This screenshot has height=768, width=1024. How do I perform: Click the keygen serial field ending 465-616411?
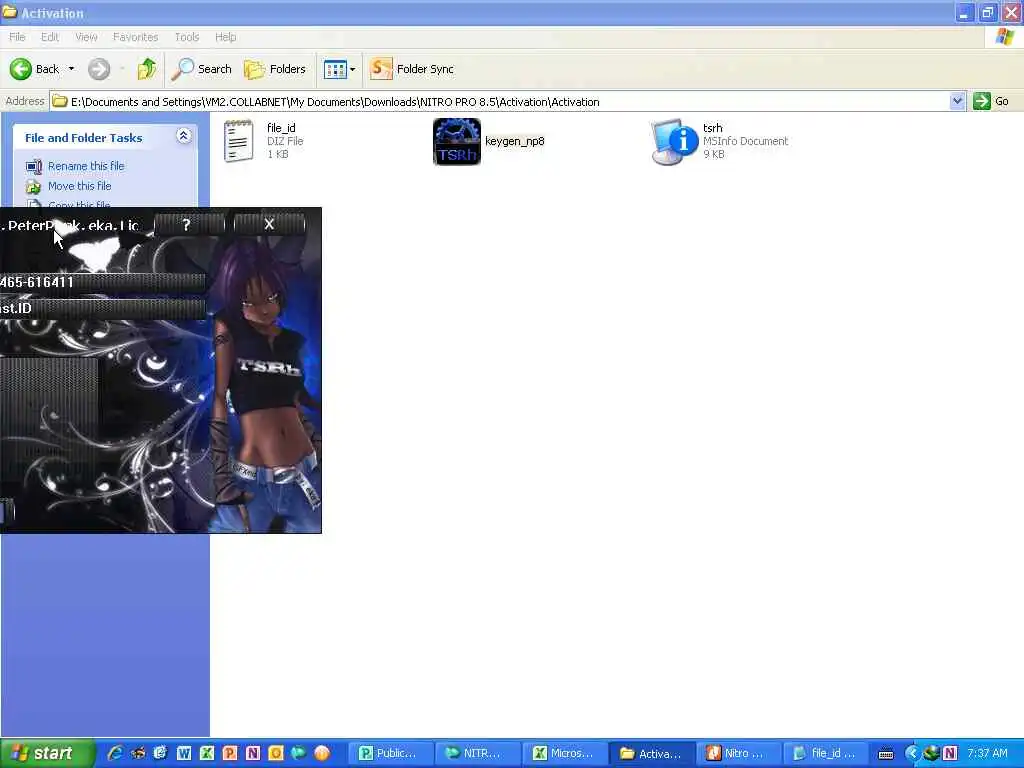pyautogui.click(x=103, y=283)
